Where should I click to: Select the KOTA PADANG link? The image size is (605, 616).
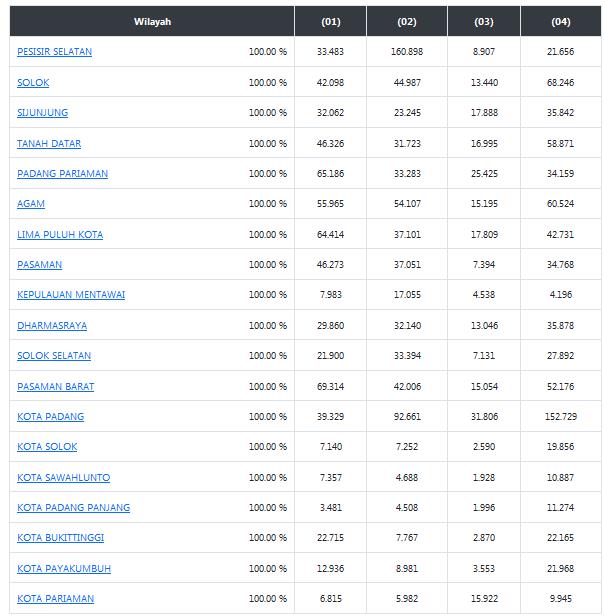pos(51,416)
